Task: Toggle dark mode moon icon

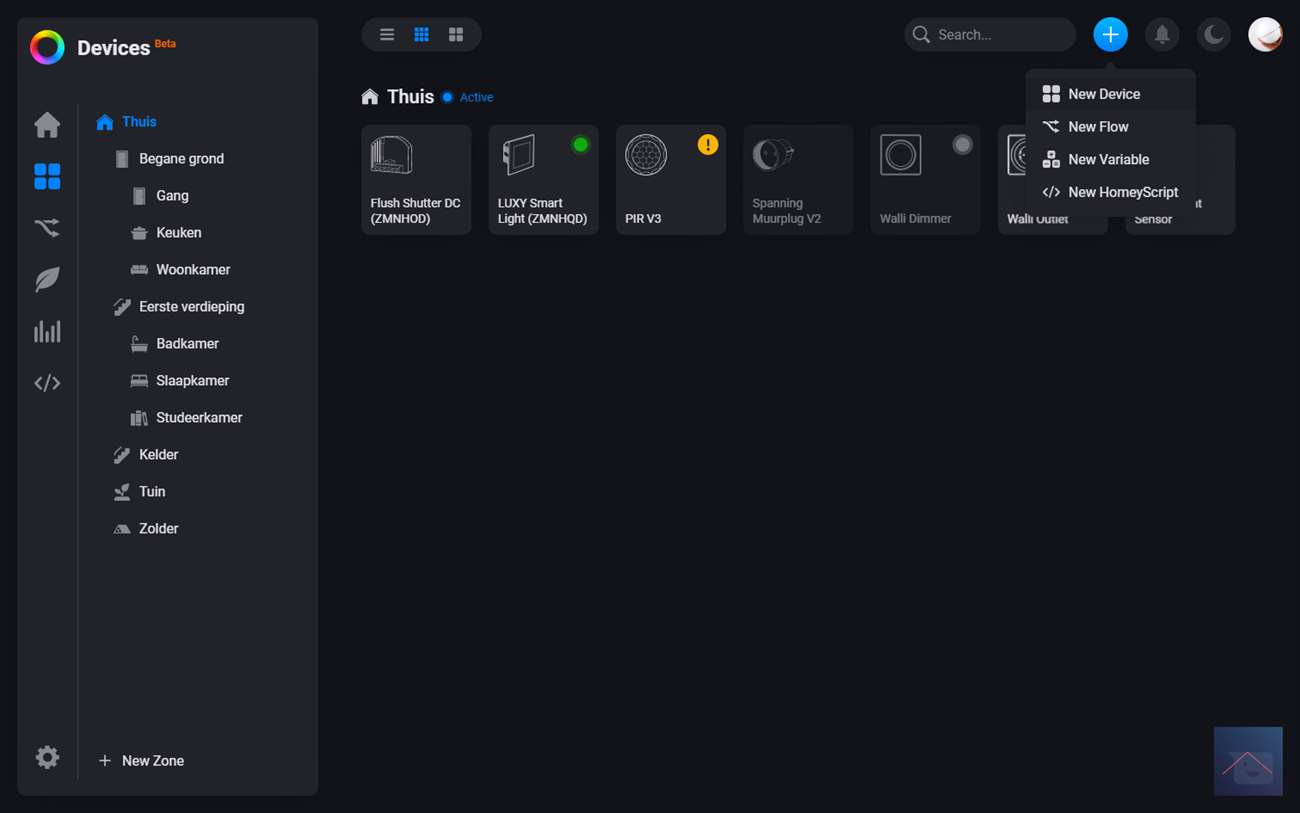Action: (x=1214, y=35)
